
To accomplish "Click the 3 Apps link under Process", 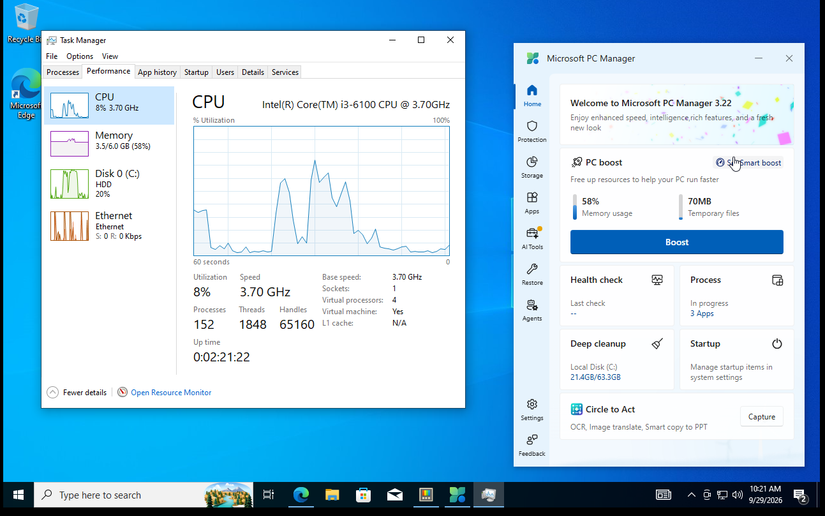I will (702, 313).
